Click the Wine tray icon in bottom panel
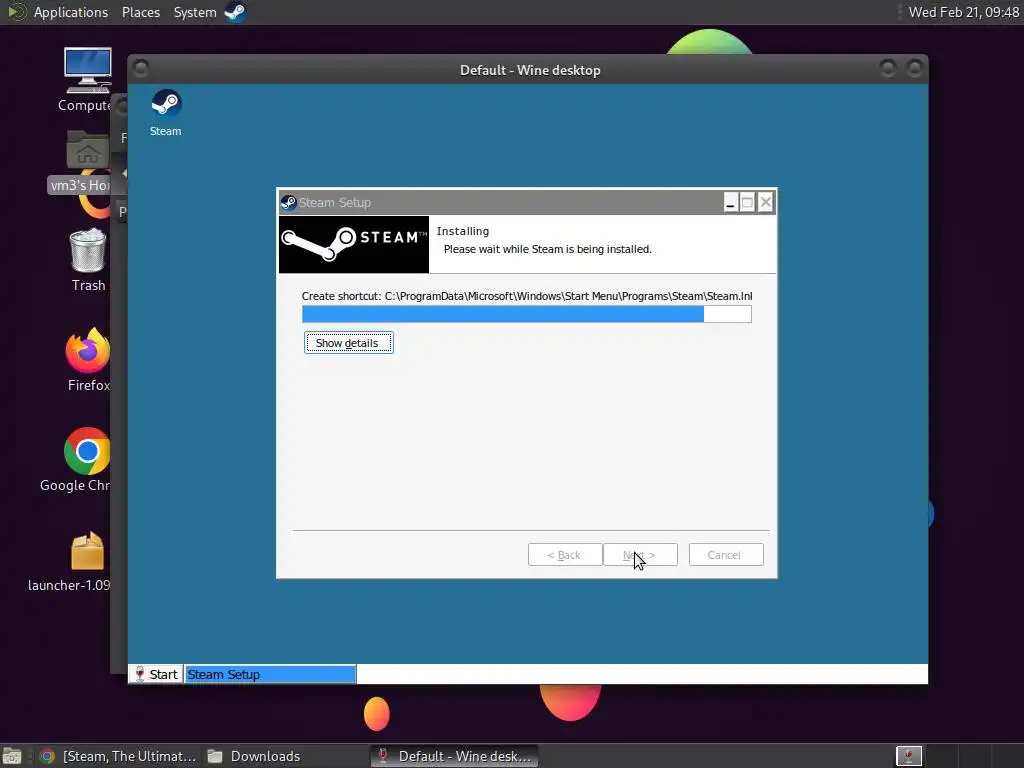Viewport: 1024px width, 768px height. pos(908,756)
